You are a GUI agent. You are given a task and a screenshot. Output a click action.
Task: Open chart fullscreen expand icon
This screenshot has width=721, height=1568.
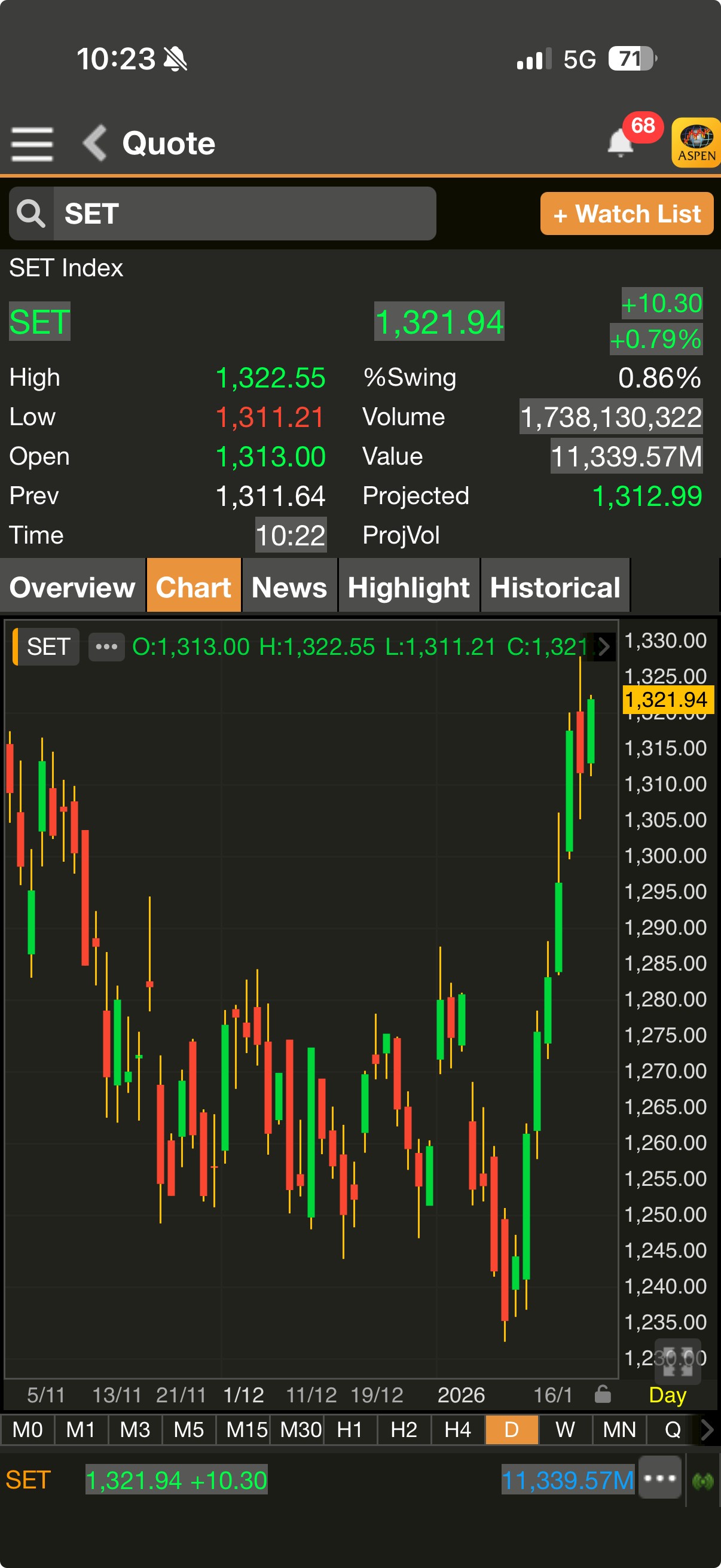pos(677,1362)
